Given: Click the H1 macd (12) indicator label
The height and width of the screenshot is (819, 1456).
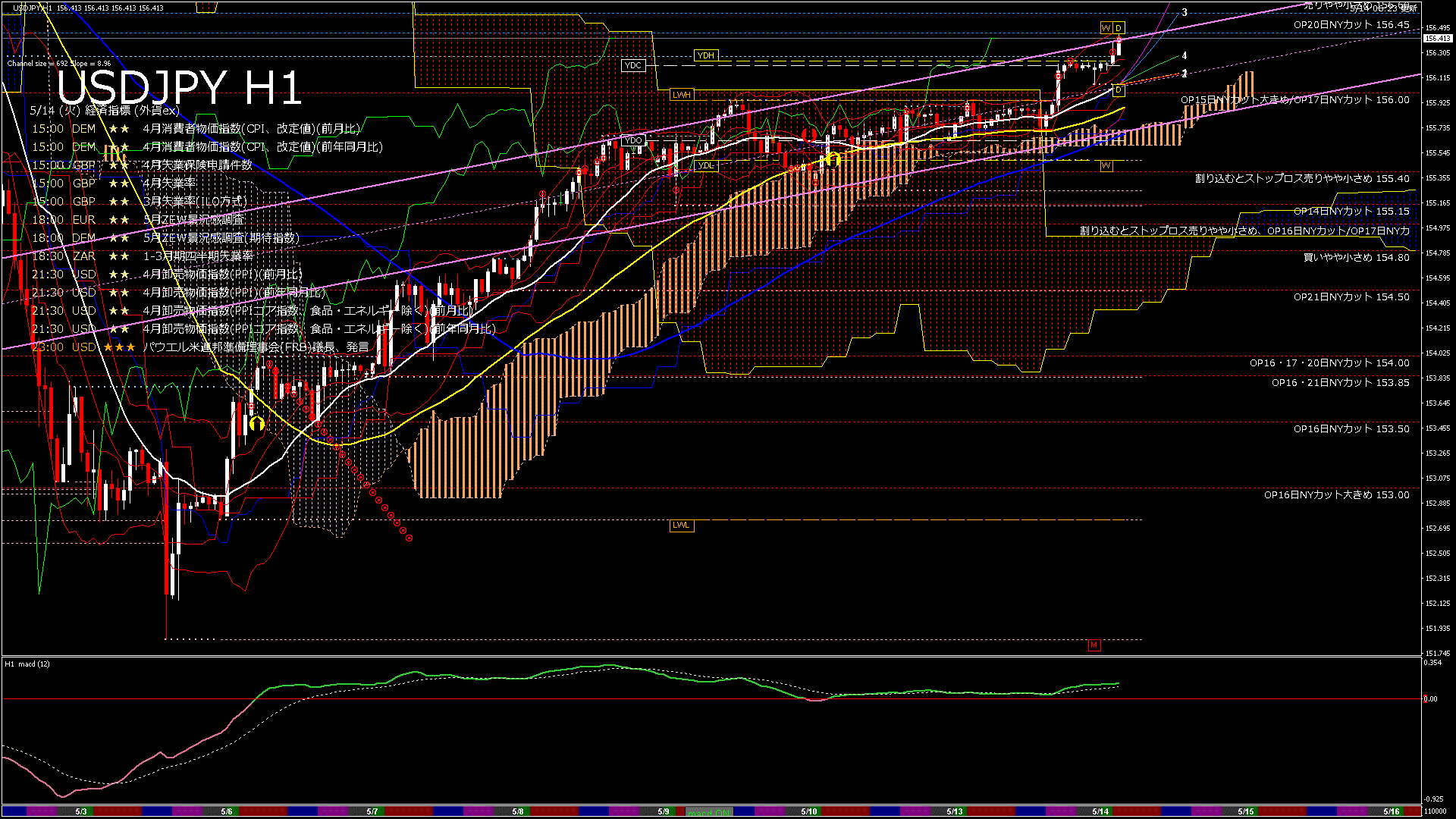Looking at the screenshot, I should (x=27, y=664).
